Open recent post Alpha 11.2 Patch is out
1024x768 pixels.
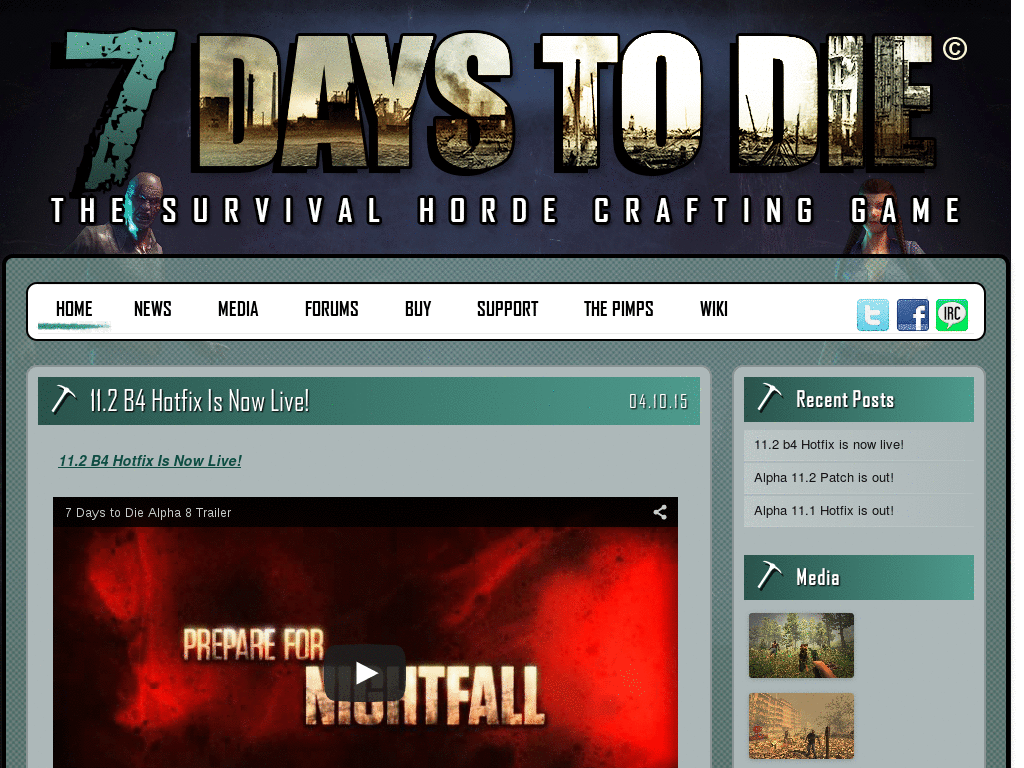pos(824,477)
